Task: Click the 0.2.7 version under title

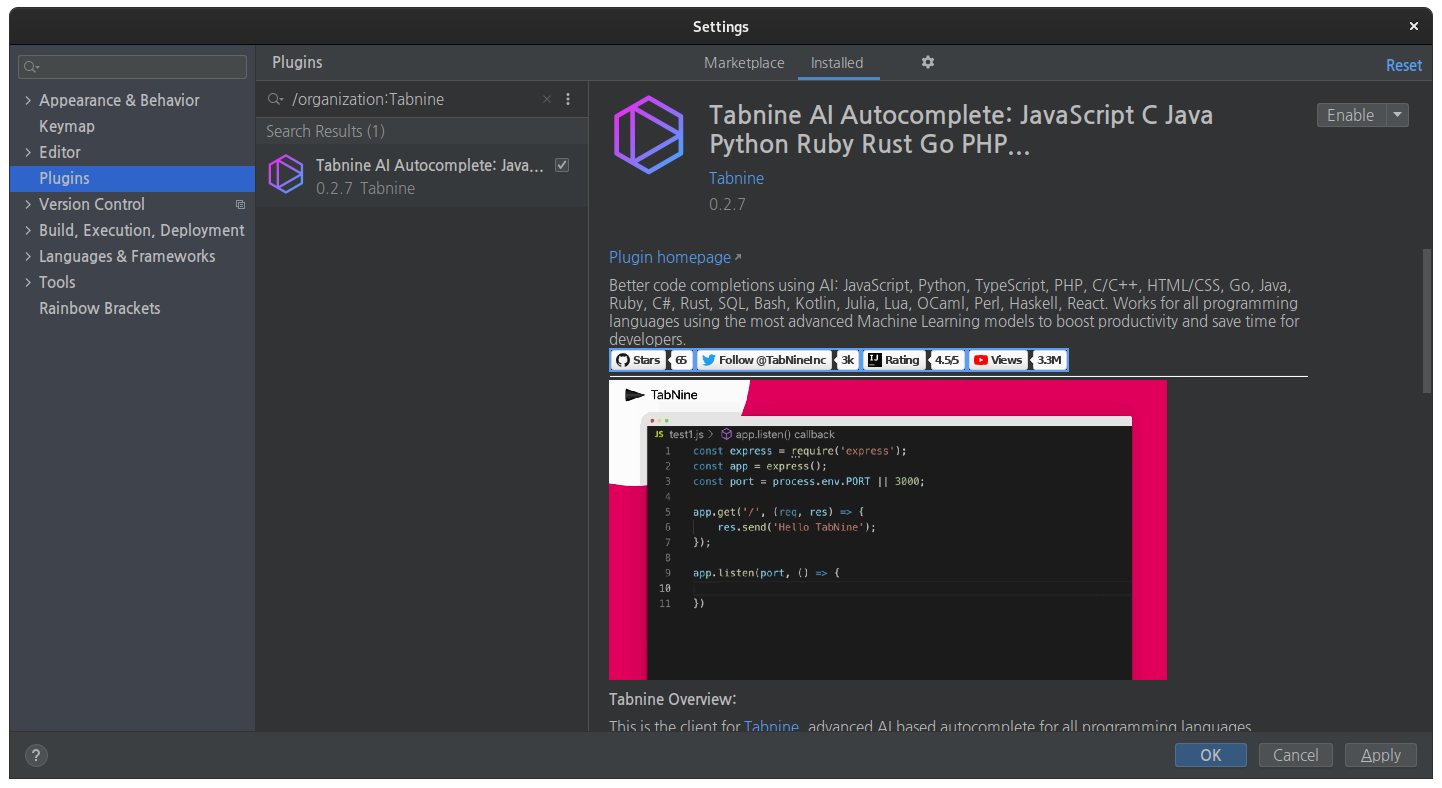Action: (727, 204)
